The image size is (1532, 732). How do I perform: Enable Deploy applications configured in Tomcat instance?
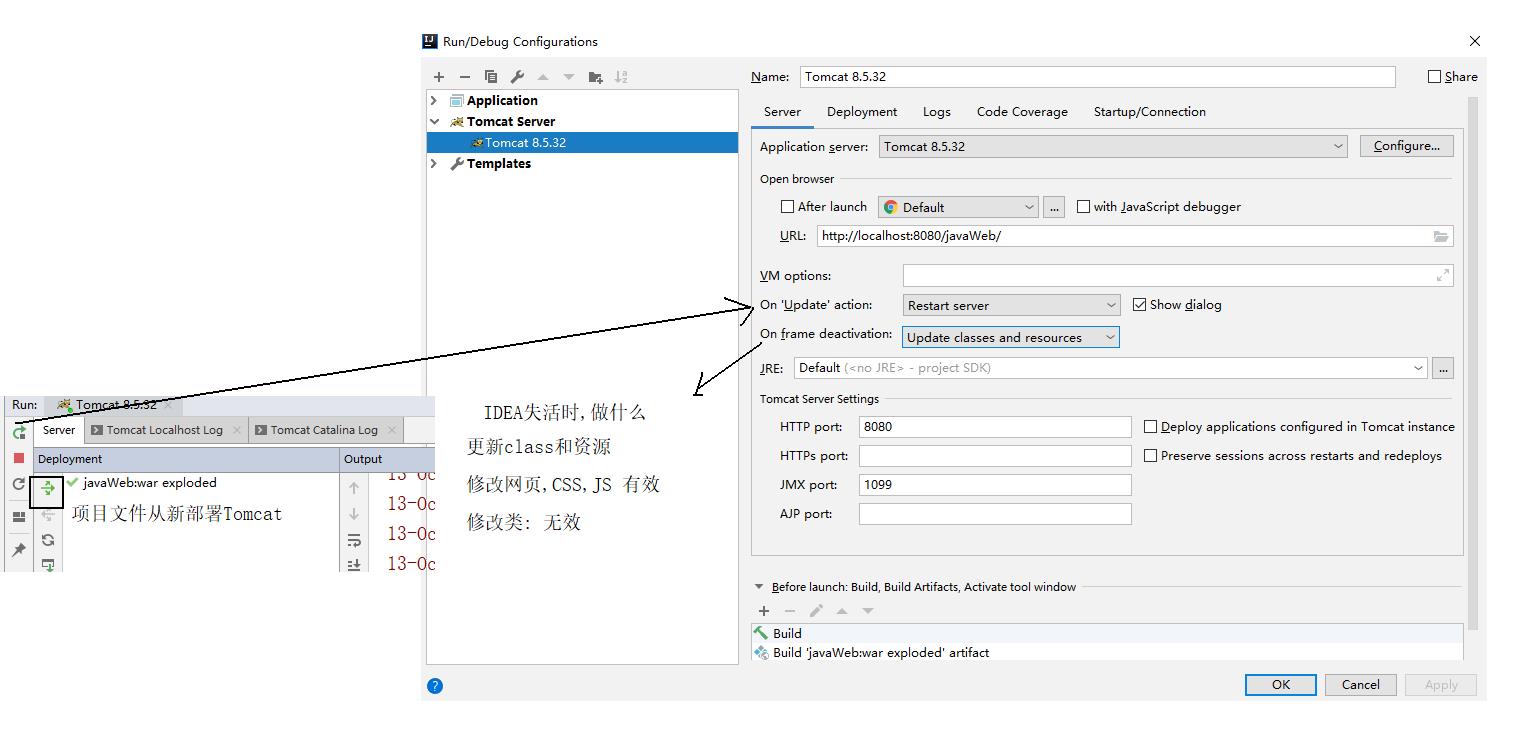(1150, 427)
